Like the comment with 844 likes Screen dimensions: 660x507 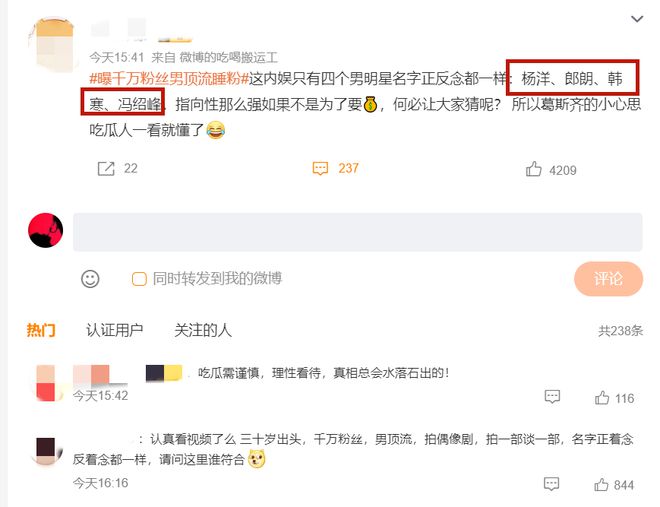tap(601, 485)
